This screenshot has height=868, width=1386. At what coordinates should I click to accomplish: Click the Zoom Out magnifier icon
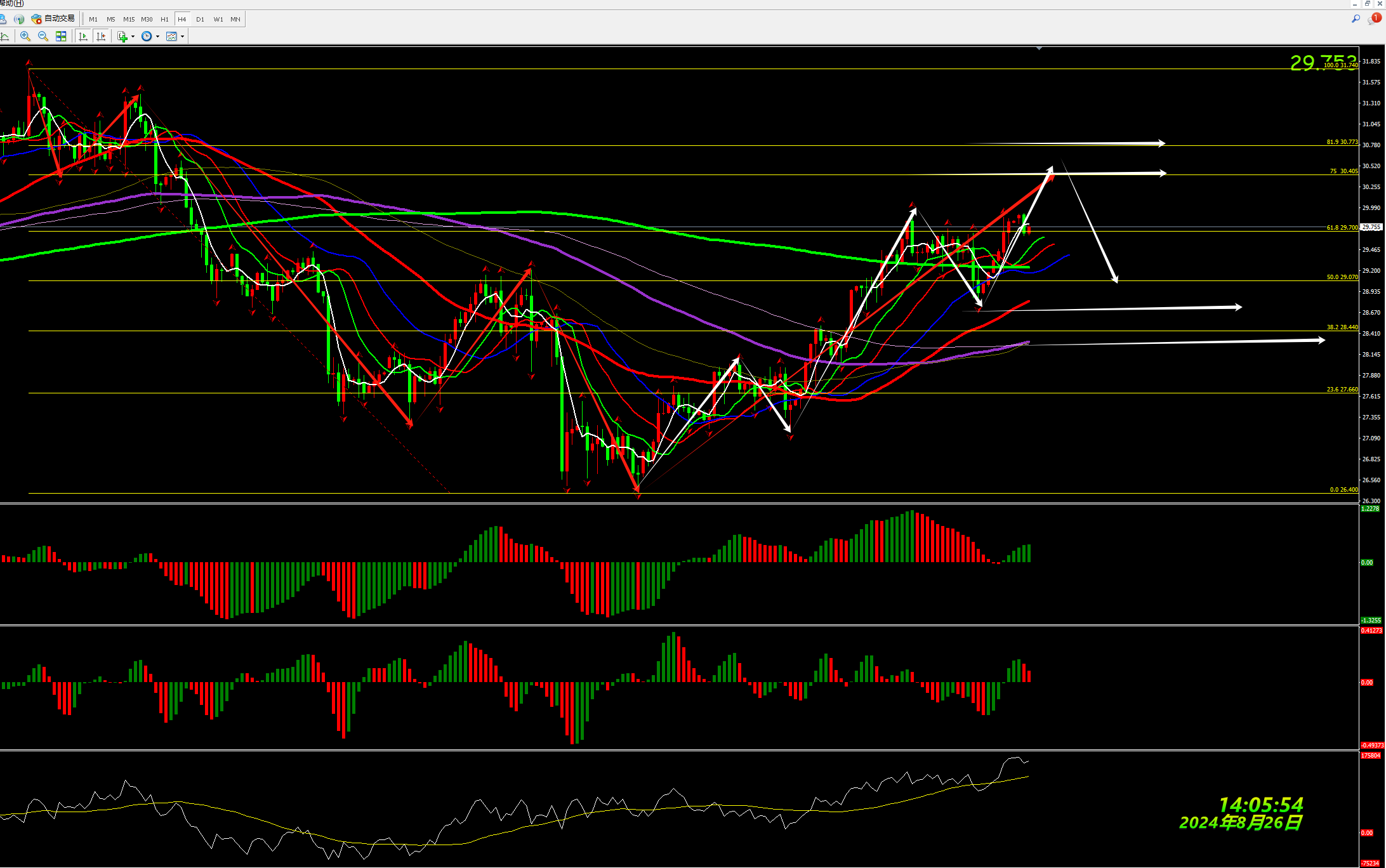point(43,36)
